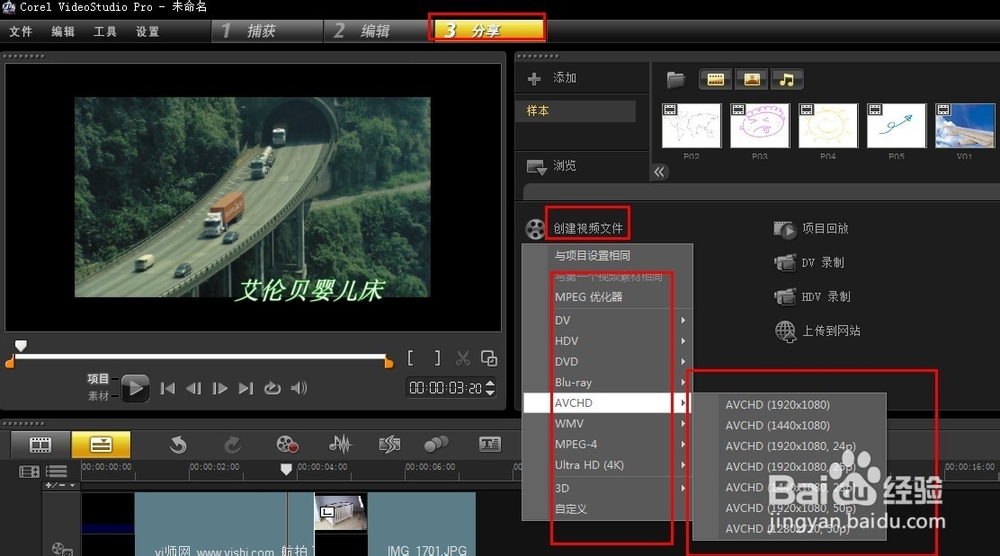Image resolution: width=1000 pixels, height=556 pixels.
Task: Select the P04 sun sketch thumbnail
Action: pos(828,126)
